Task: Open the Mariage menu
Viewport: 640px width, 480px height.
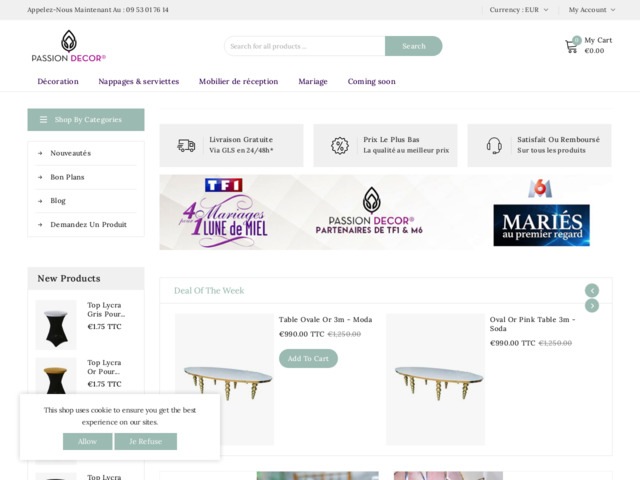Action: [313, 81]
